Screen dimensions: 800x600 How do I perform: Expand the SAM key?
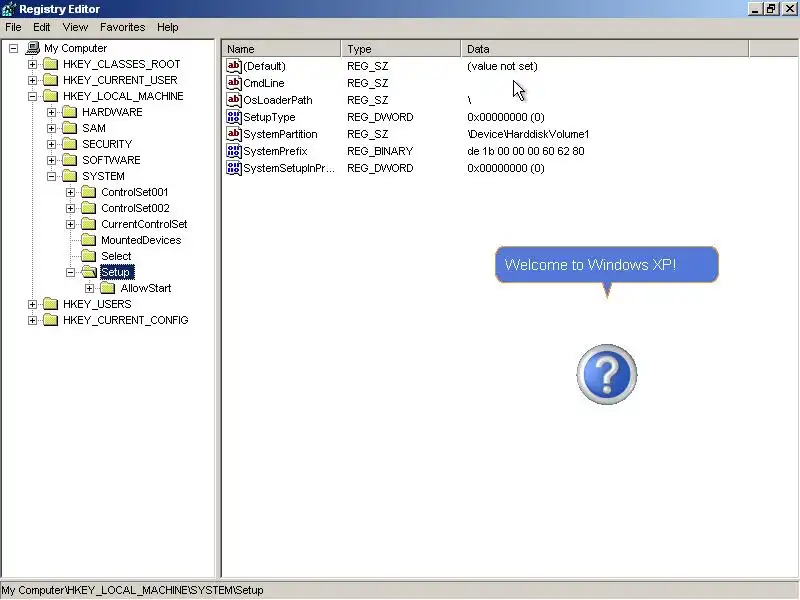[x=52, y=128]
